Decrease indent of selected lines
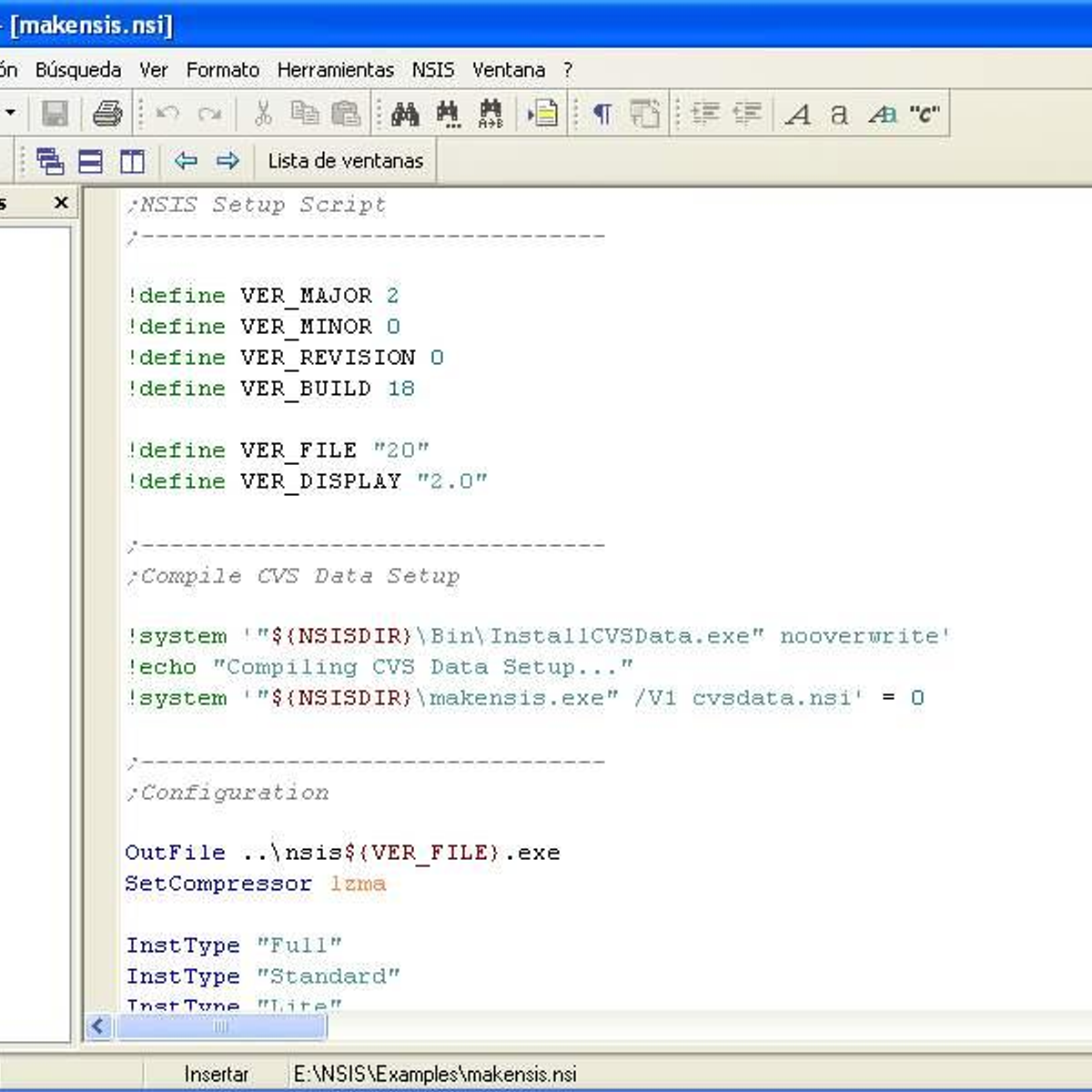 click(x=747, y=114)
